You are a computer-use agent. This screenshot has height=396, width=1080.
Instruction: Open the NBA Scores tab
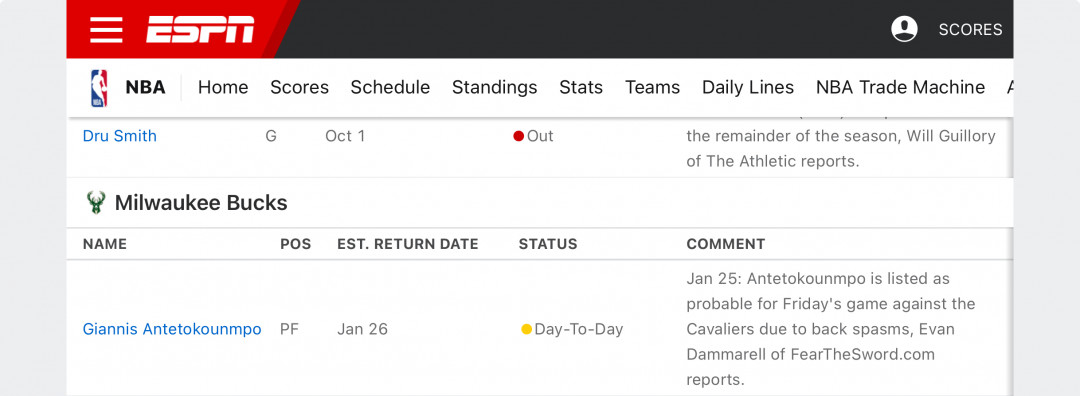coord(300,87)
